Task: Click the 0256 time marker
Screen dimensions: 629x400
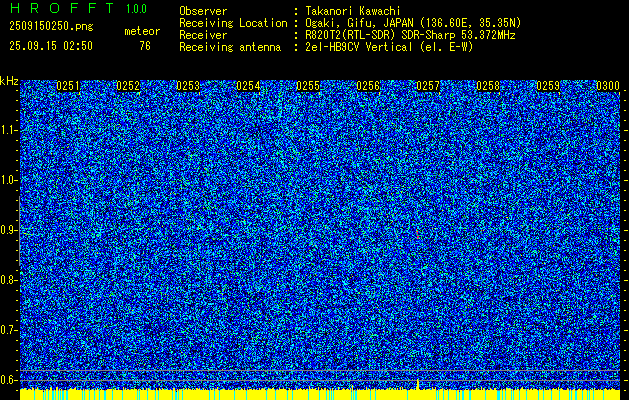Action: 368,86
